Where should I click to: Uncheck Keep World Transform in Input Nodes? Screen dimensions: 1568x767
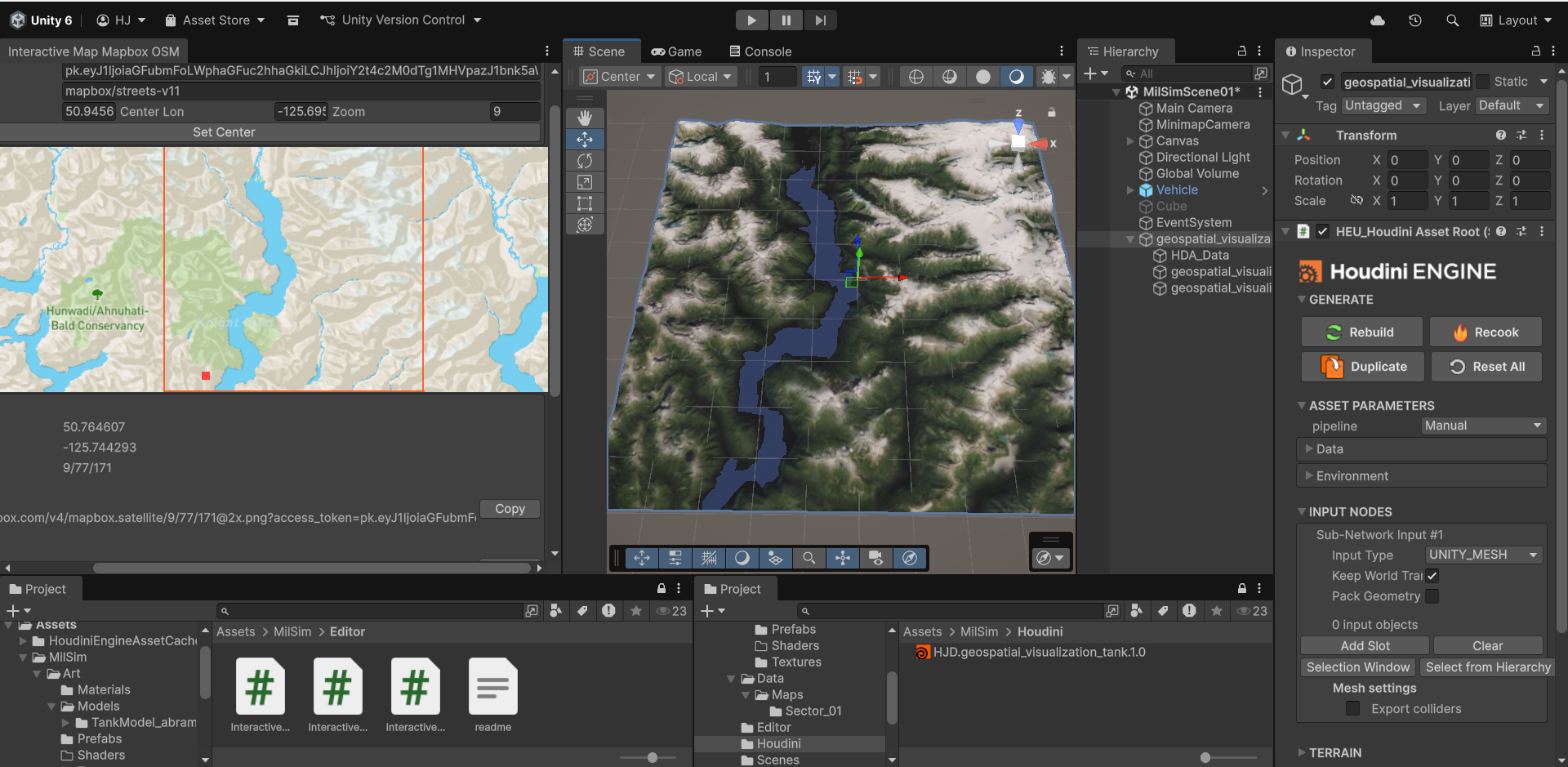pos(1433,576)
